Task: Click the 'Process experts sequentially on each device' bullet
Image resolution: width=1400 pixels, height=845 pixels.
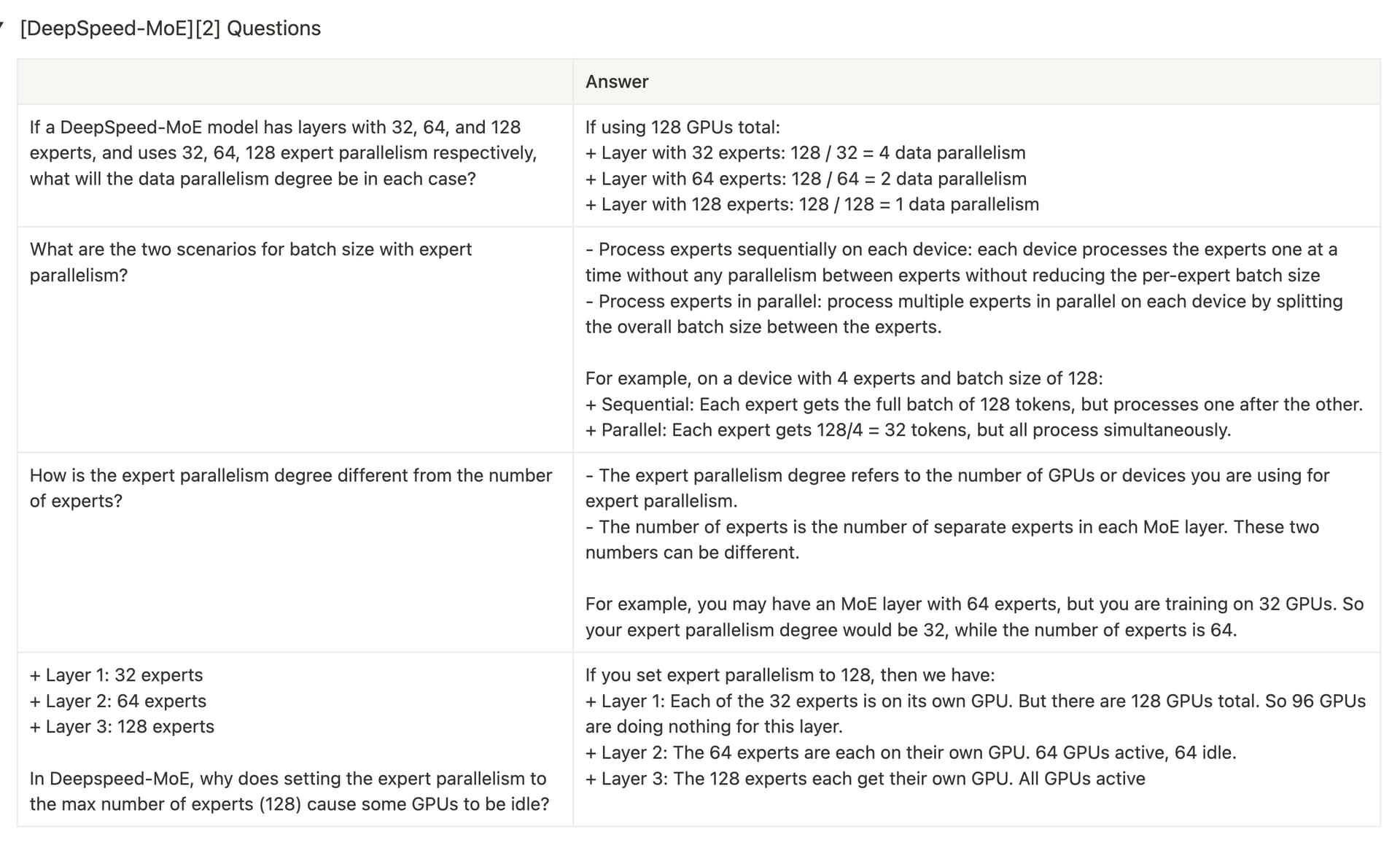Action: 961,262
